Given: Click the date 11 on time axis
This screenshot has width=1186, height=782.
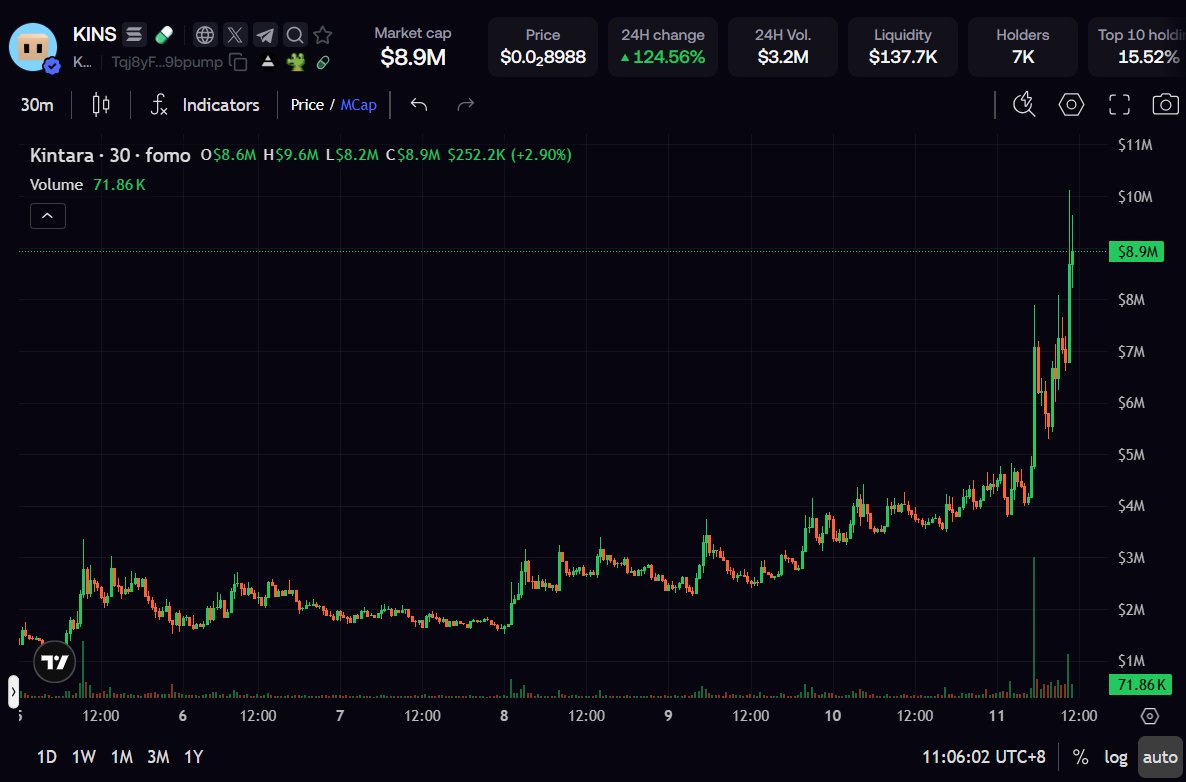Looking at the screenshot, I should tap(997, 715).
